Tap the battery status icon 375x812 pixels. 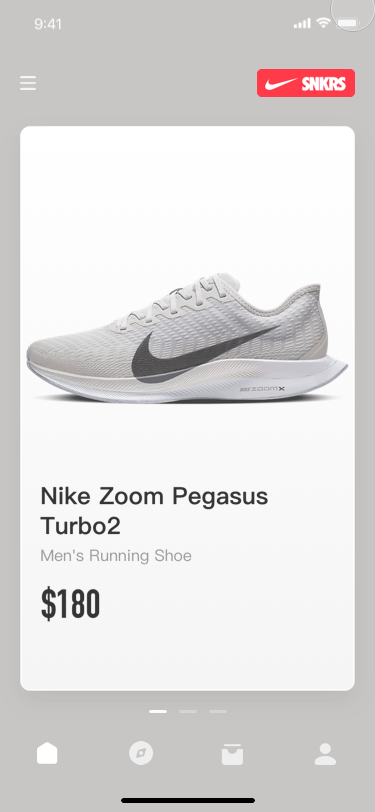348,23
